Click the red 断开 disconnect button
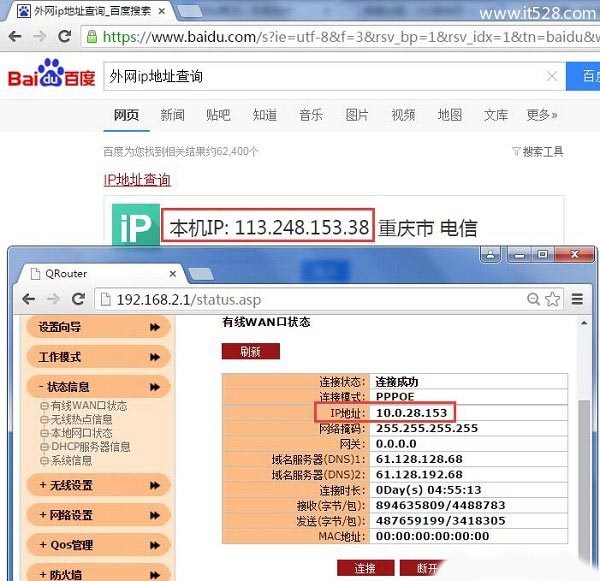The height and width of the screenshot is (581, 600). (x=423, y=568)
